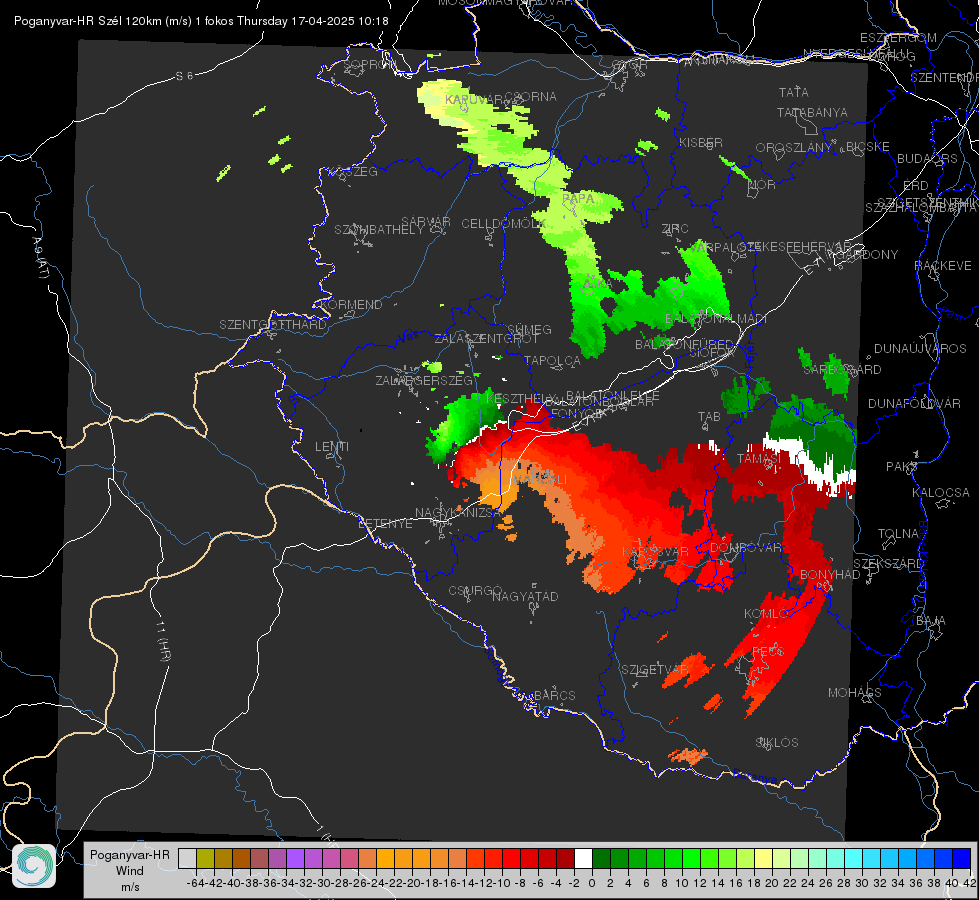Click the KALOCSA label
The image size is (979, 900).
[940, 493]
